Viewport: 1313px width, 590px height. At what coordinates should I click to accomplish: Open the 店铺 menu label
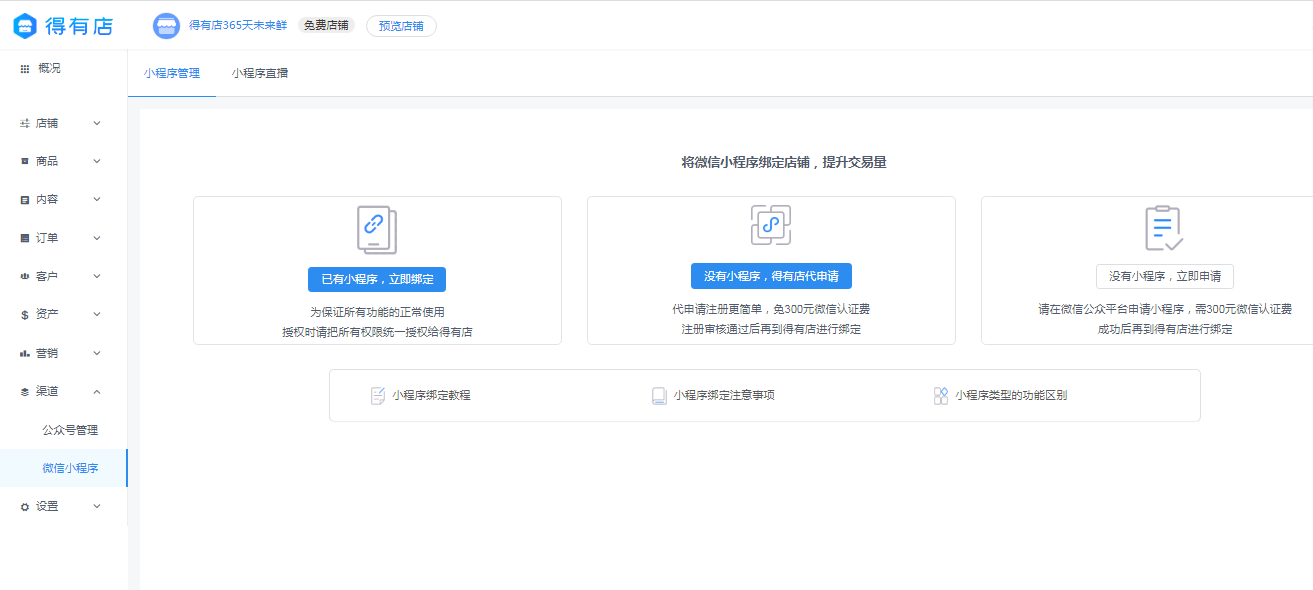click(47, 123)
